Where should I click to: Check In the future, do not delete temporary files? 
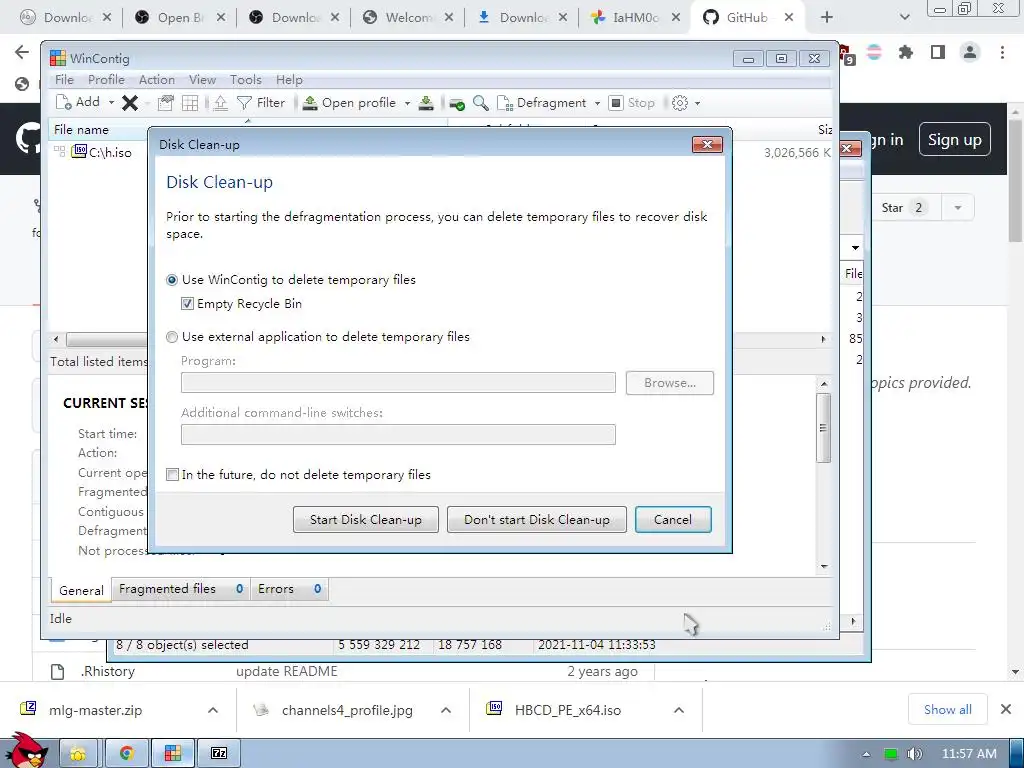tap(172, 475)
